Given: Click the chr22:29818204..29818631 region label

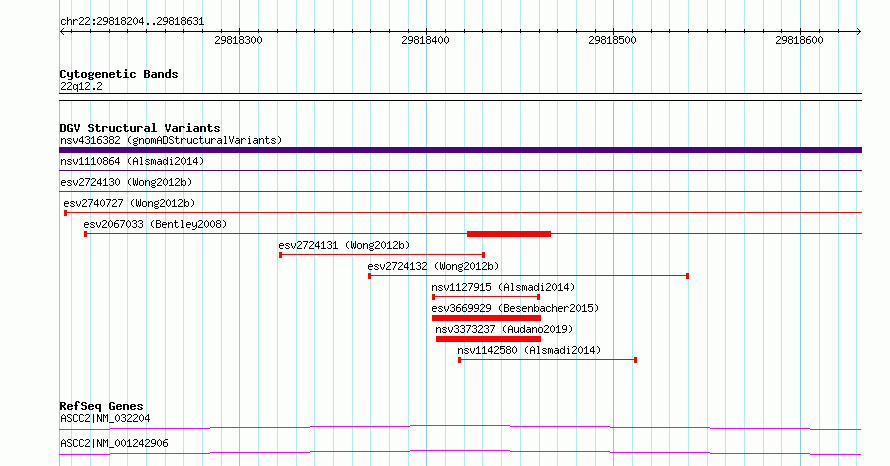Looking at the screenshot, I should [132, 22].
